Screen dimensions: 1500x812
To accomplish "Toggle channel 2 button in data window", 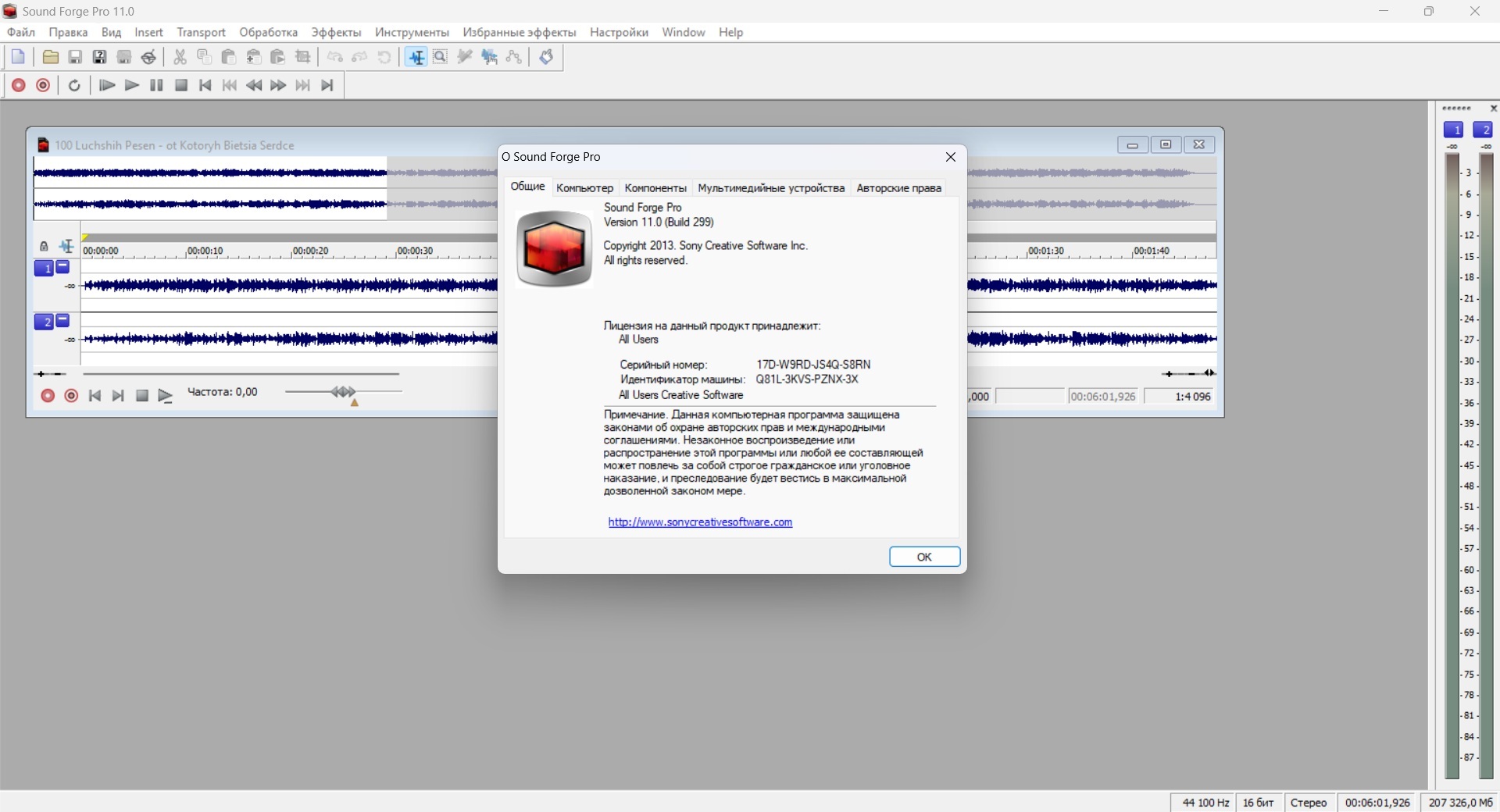I will (44, 322).
